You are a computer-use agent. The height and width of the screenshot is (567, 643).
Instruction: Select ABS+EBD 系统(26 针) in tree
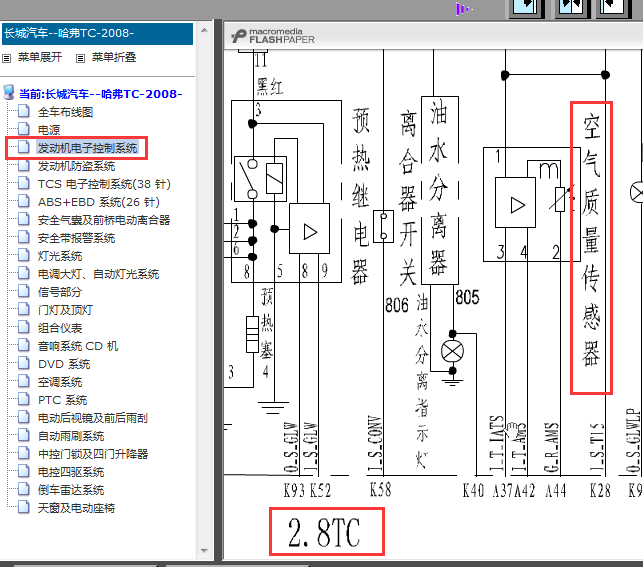[x=98, y=202]
